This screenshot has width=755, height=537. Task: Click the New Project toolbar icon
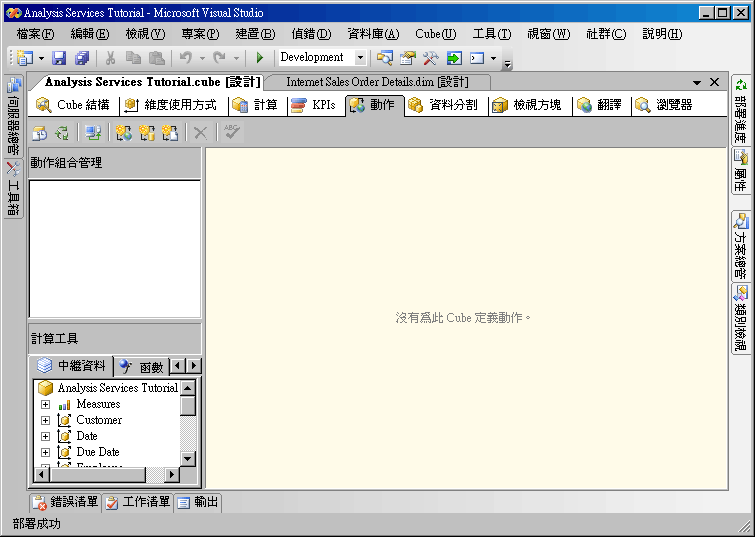[25, 58]
